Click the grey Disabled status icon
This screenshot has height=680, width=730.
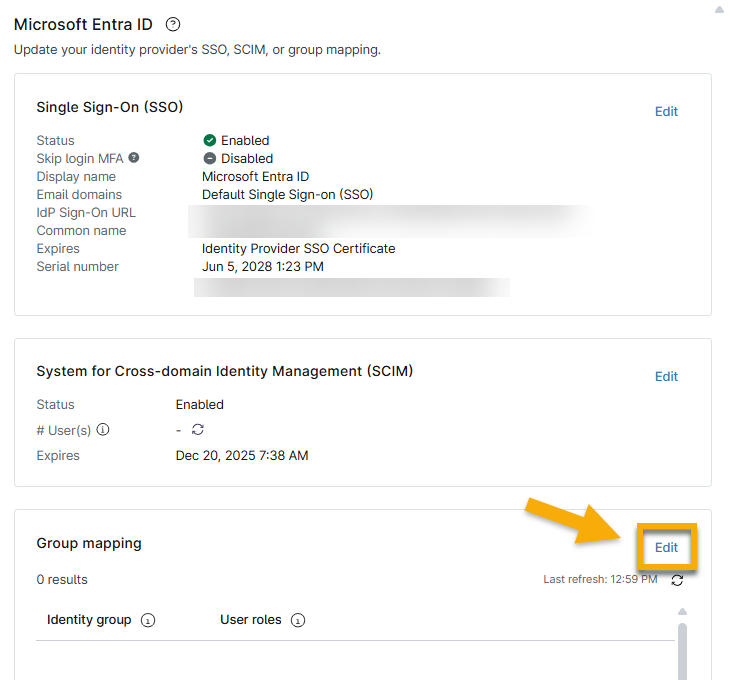click(x=210, y=159)
